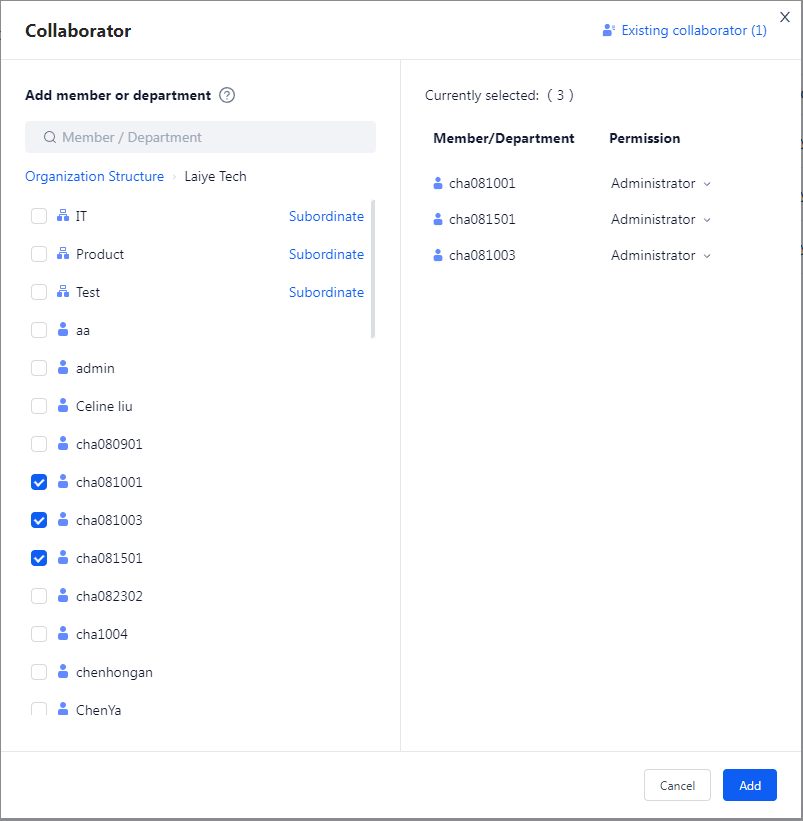Click the help question mark icon
The image size is (803, 821).
click(x=227, y=96)
